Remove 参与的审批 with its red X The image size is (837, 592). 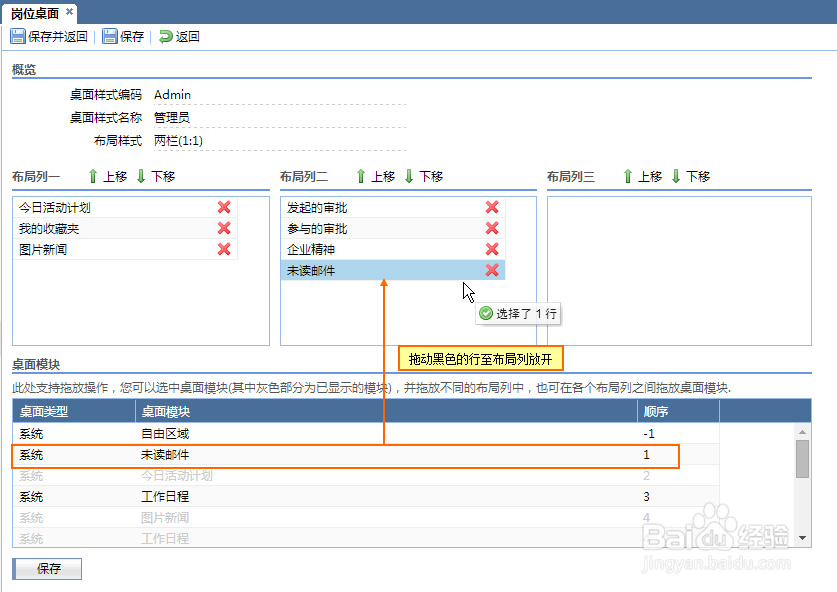point(492,228)
